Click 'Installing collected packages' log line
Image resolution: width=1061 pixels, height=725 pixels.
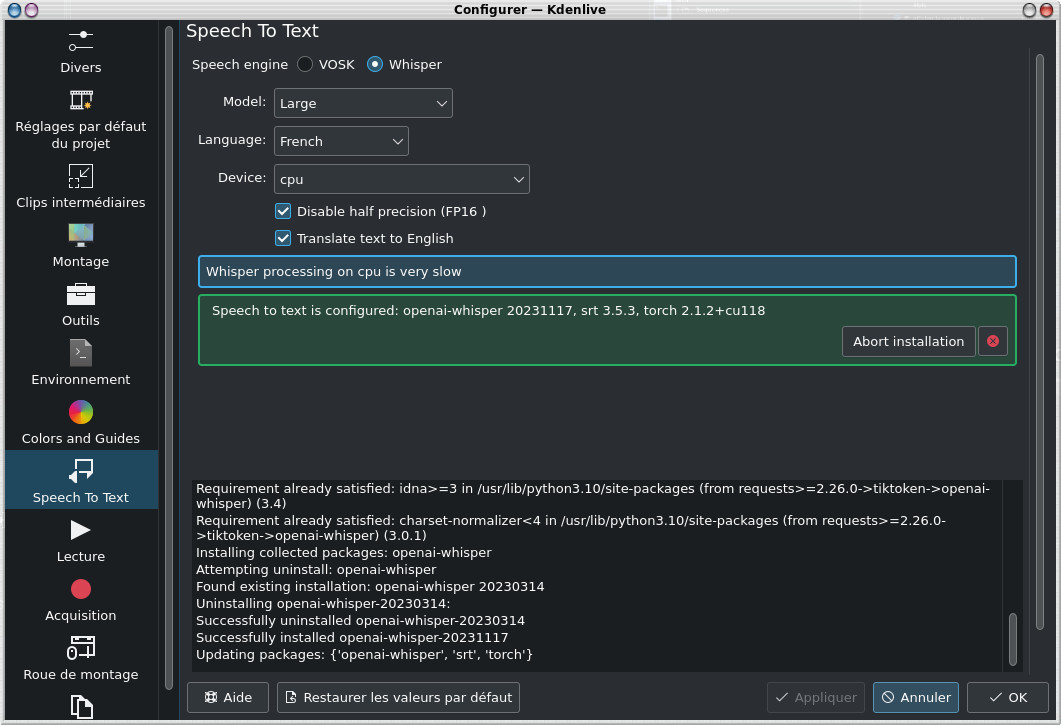344,553
